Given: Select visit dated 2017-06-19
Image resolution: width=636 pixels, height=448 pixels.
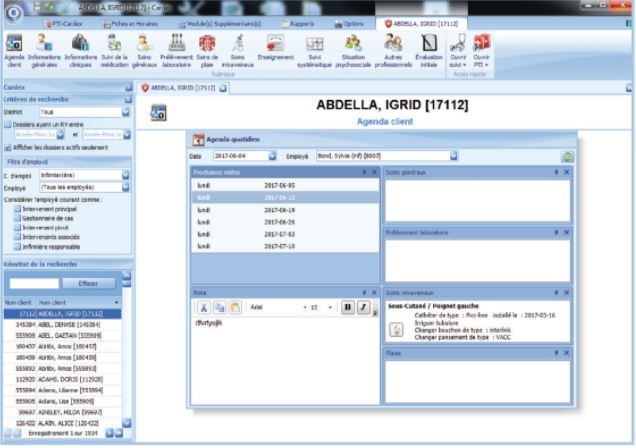Looking at the screenshot, I should point(285,210).
